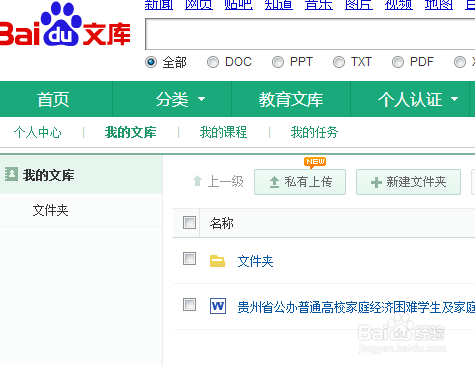This screenshot has height=366, width=475.
Task: Select the PDF file type radio
Action: click(x=398, y=62)
